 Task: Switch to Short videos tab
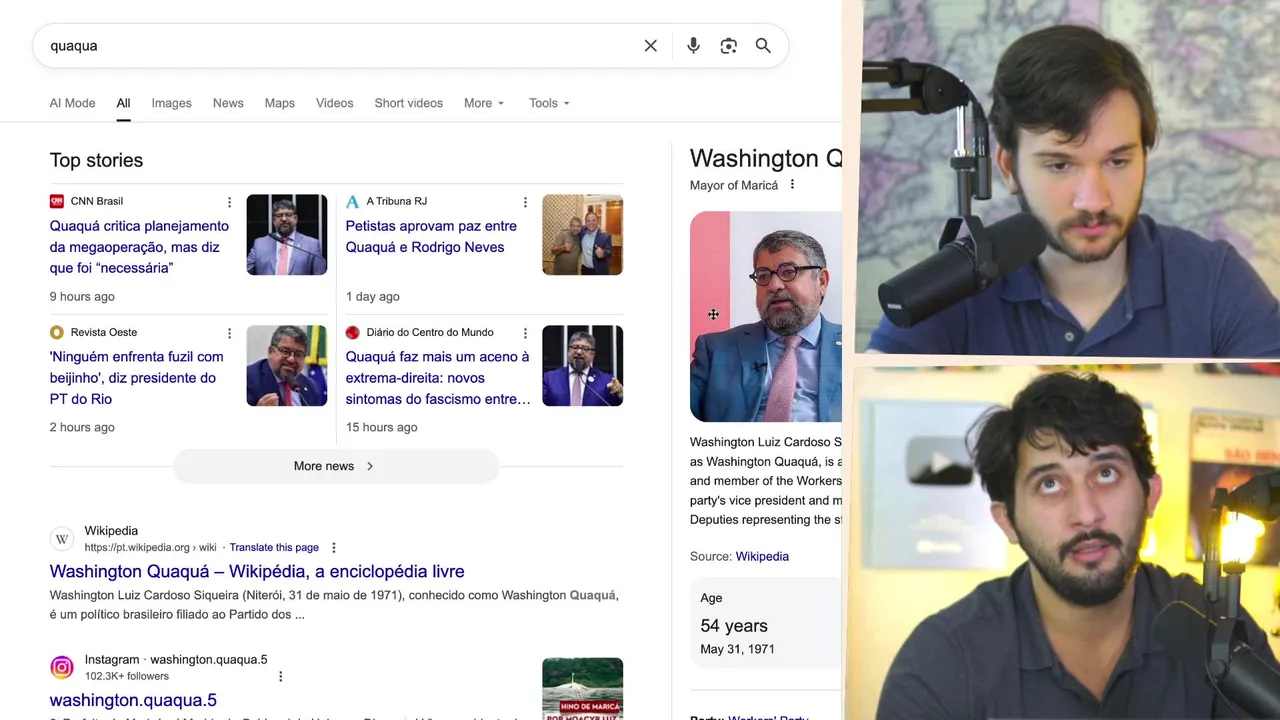tap(408, 103)
